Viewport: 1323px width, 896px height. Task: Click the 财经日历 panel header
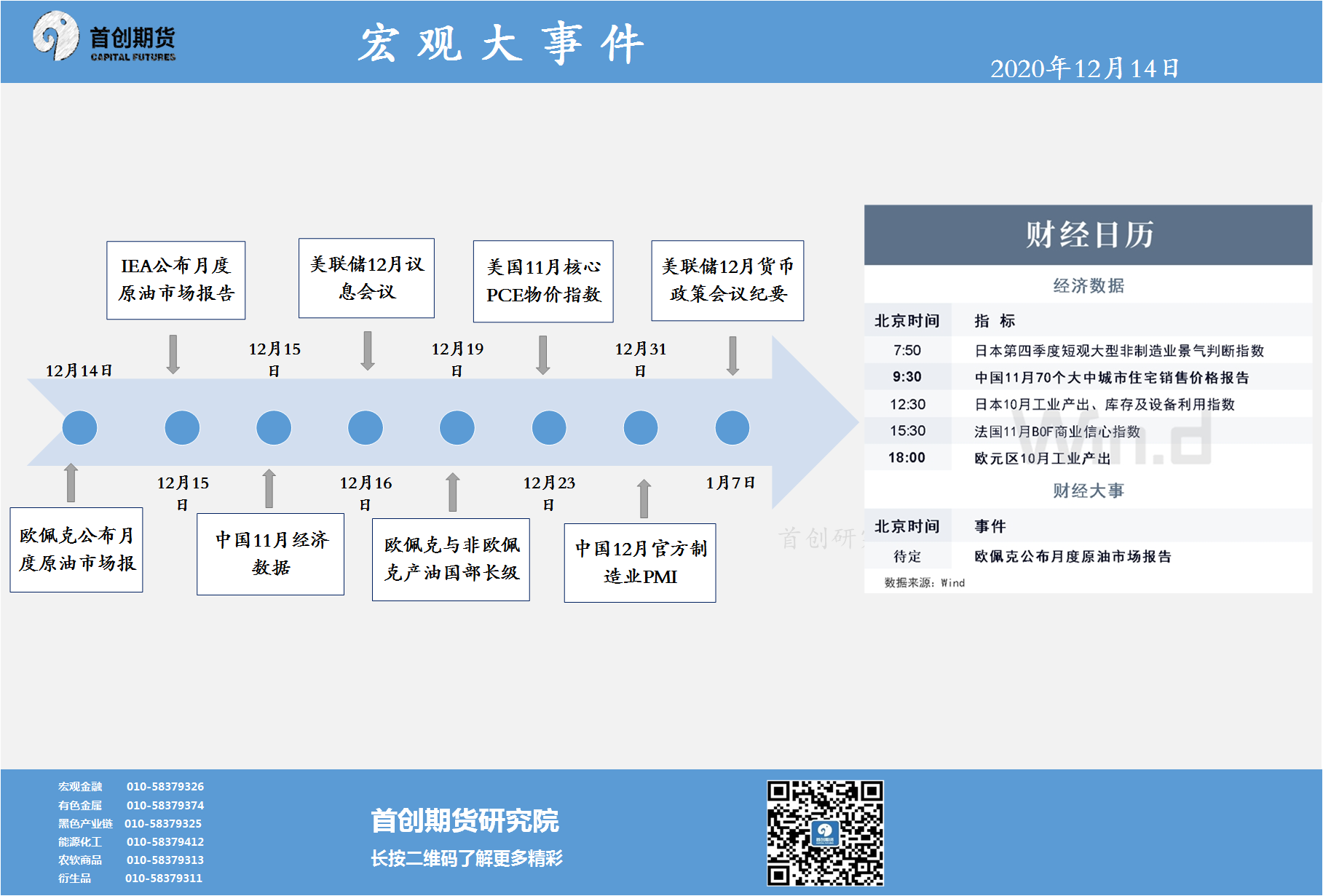[1088, 235]
